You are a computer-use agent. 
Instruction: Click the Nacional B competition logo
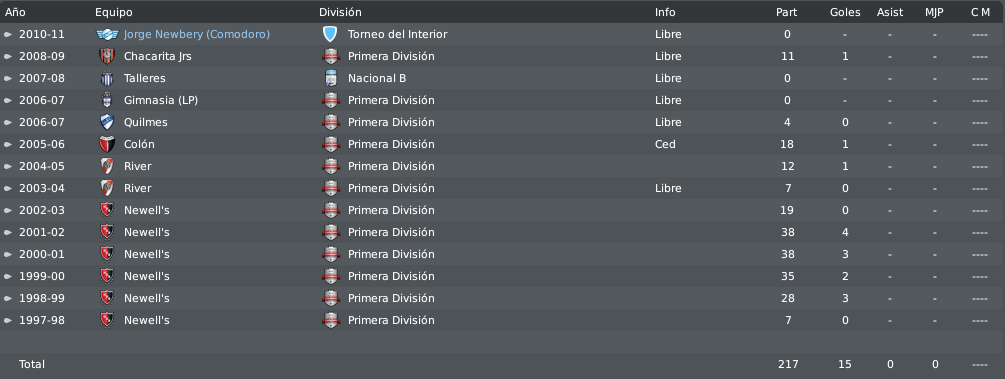[x=330, y=78]
